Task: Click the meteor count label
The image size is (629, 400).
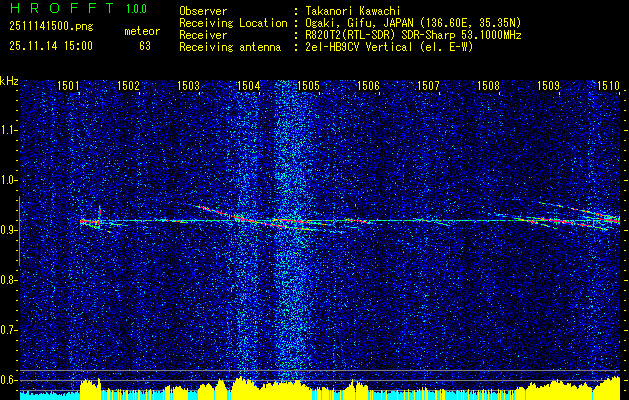Action: (x=142, y=31)
